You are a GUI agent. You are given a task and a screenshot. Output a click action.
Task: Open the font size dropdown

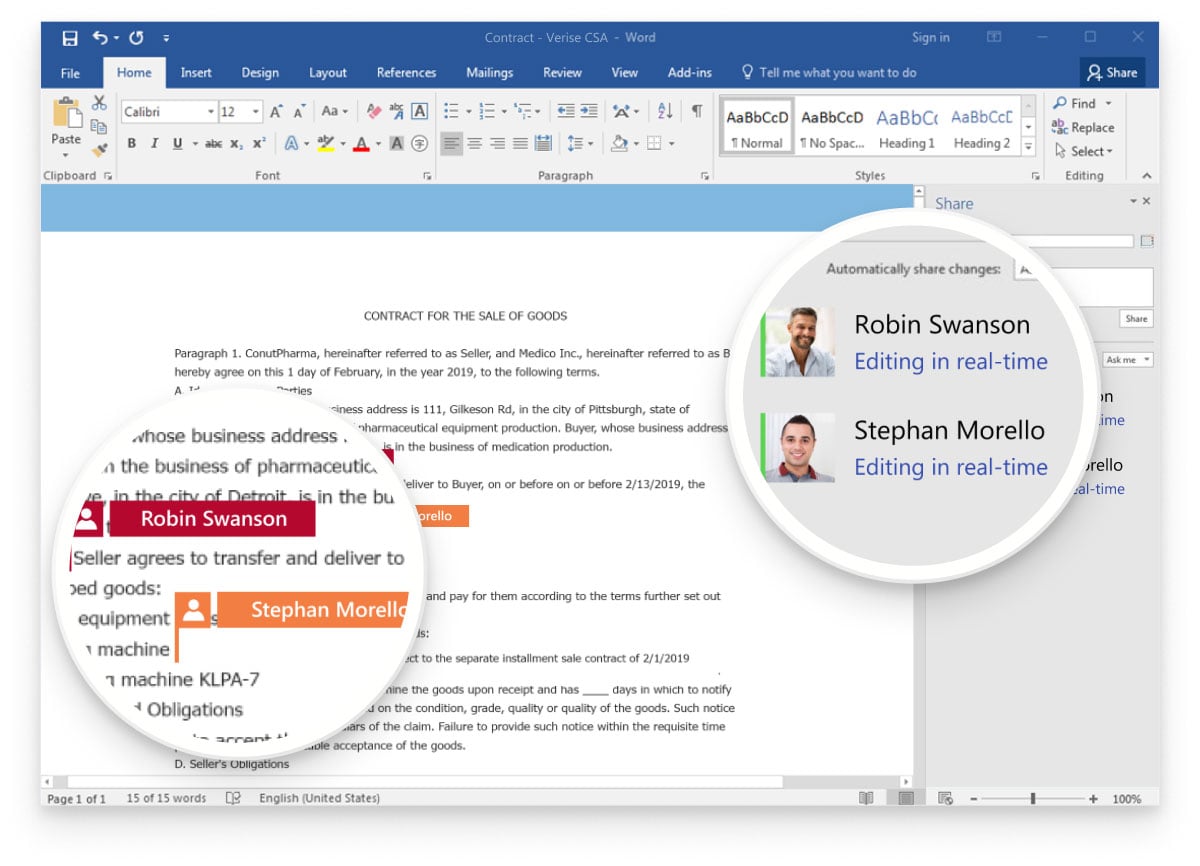256,112
